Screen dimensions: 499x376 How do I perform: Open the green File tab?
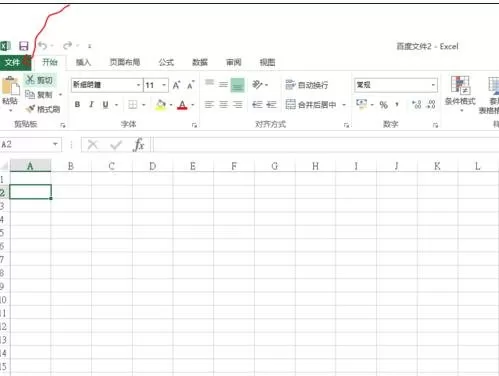click(x=16, y=62)
